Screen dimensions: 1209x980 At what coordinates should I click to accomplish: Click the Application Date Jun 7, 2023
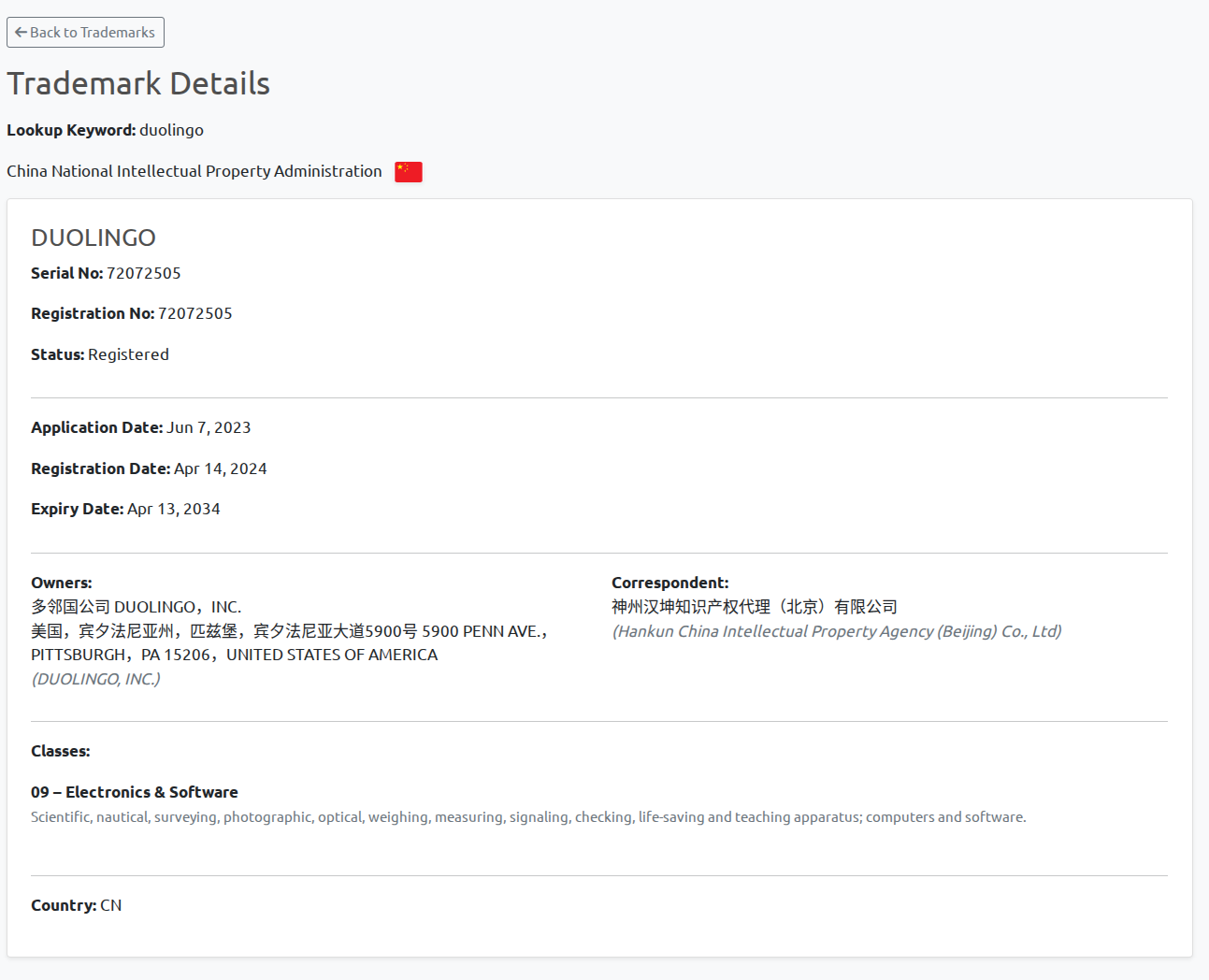[x=209, y=427]
